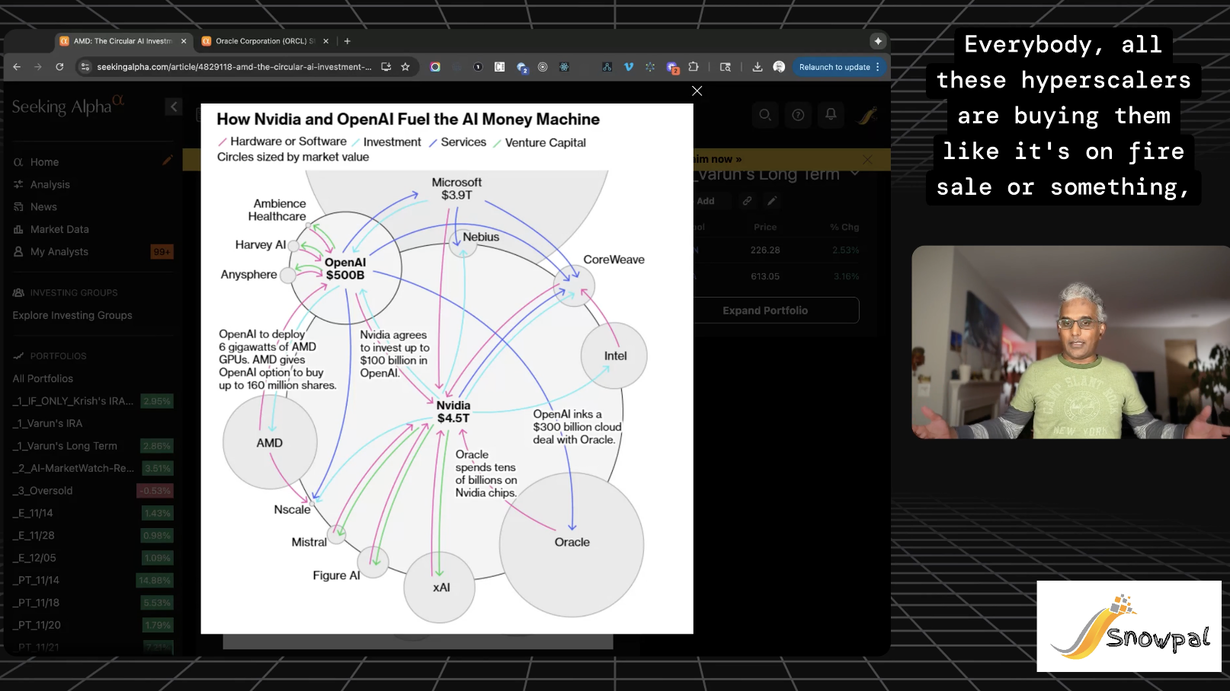This screenshot has width=1230, height=691.
Task: Select the _3_Oversold portfolio
Action: [x=43, y=491]
